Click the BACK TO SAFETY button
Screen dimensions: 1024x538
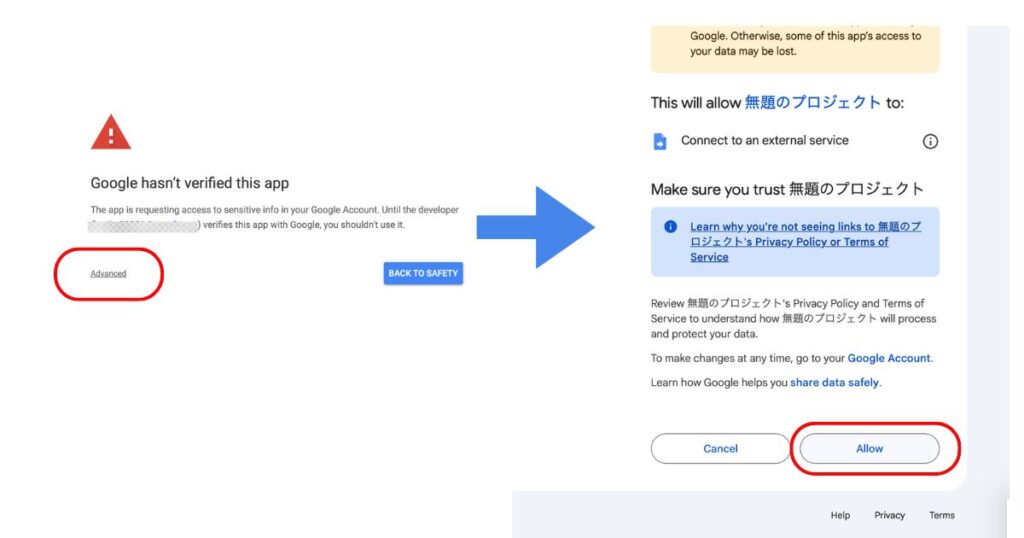[423, 274]
